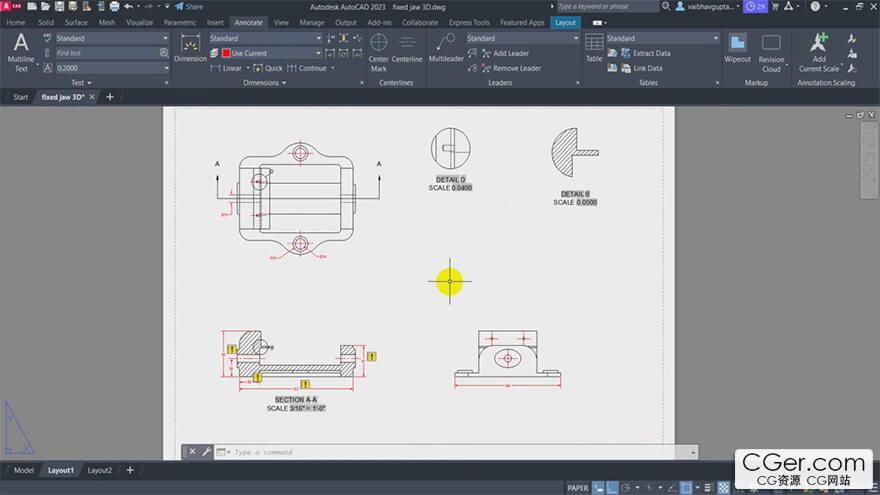Click the Dimension tool icon
The image size is (880, 495).
[190, 47]
